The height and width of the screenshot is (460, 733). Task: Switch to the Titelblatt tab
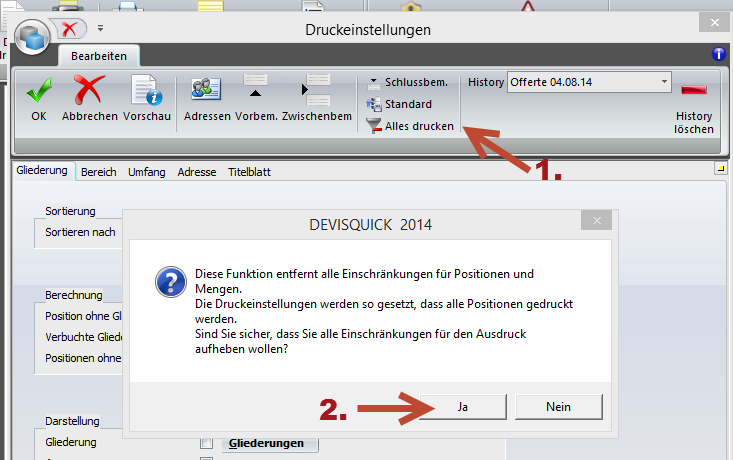pyautogui.click(x=249, y=172)
